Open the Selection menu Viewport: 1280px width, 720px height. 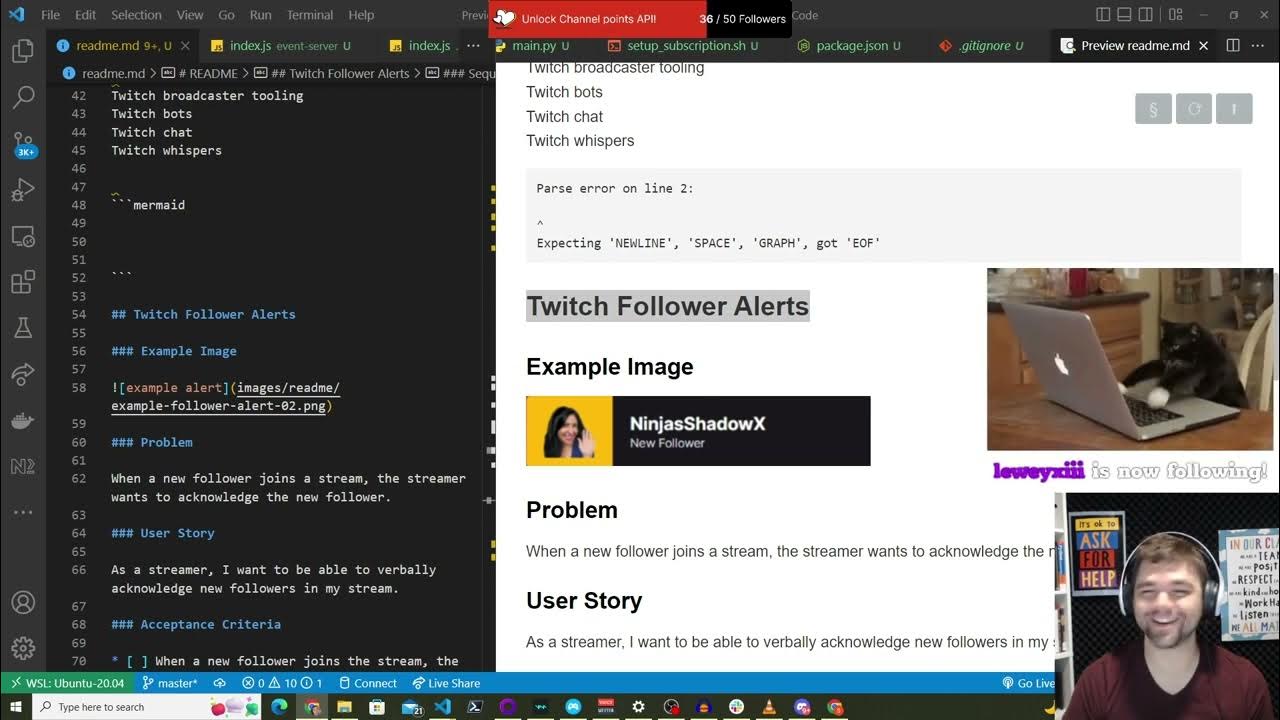tap(136, 15)
